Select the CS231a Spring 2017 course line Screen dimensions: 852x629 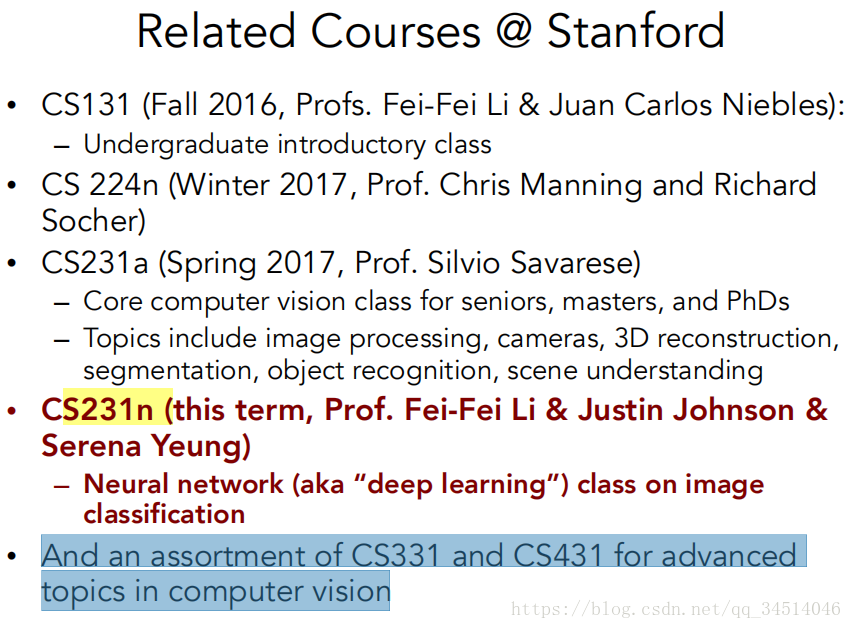coord(341,263)
